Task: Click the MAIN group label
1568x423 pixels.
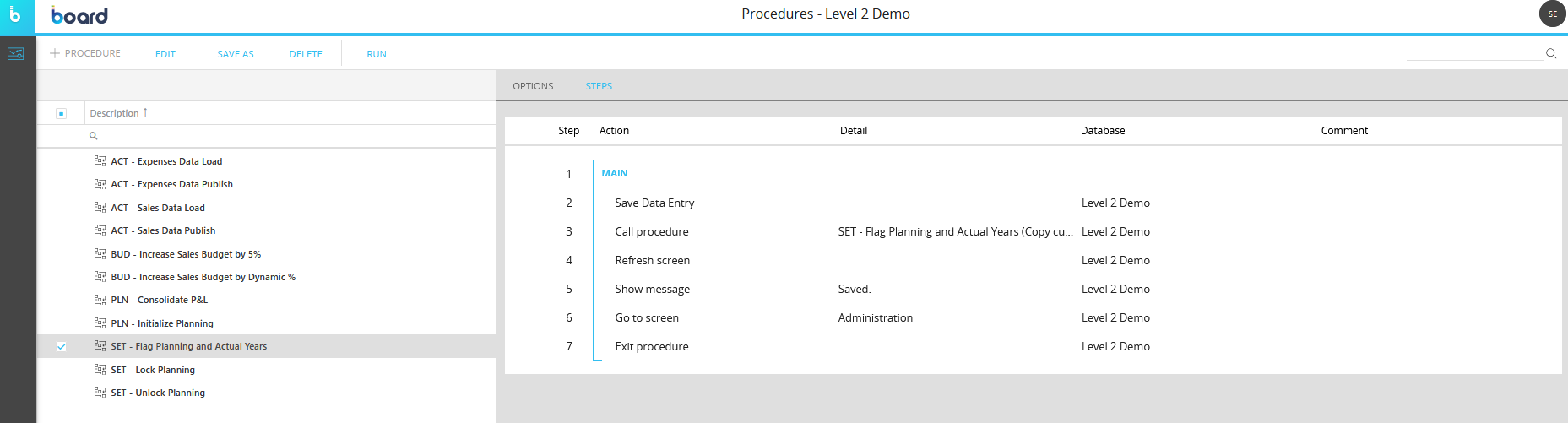Action: click(x=614, y=173)
